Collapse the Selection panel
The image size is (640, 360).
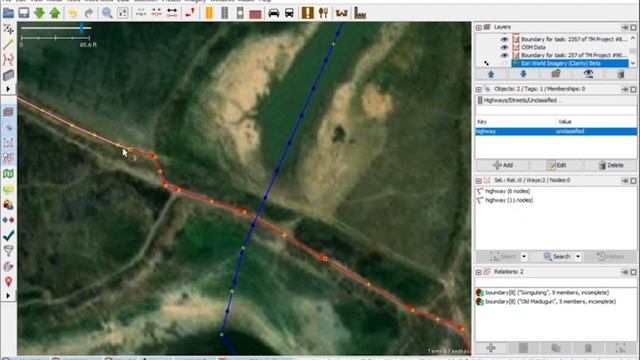coord(479,180)
